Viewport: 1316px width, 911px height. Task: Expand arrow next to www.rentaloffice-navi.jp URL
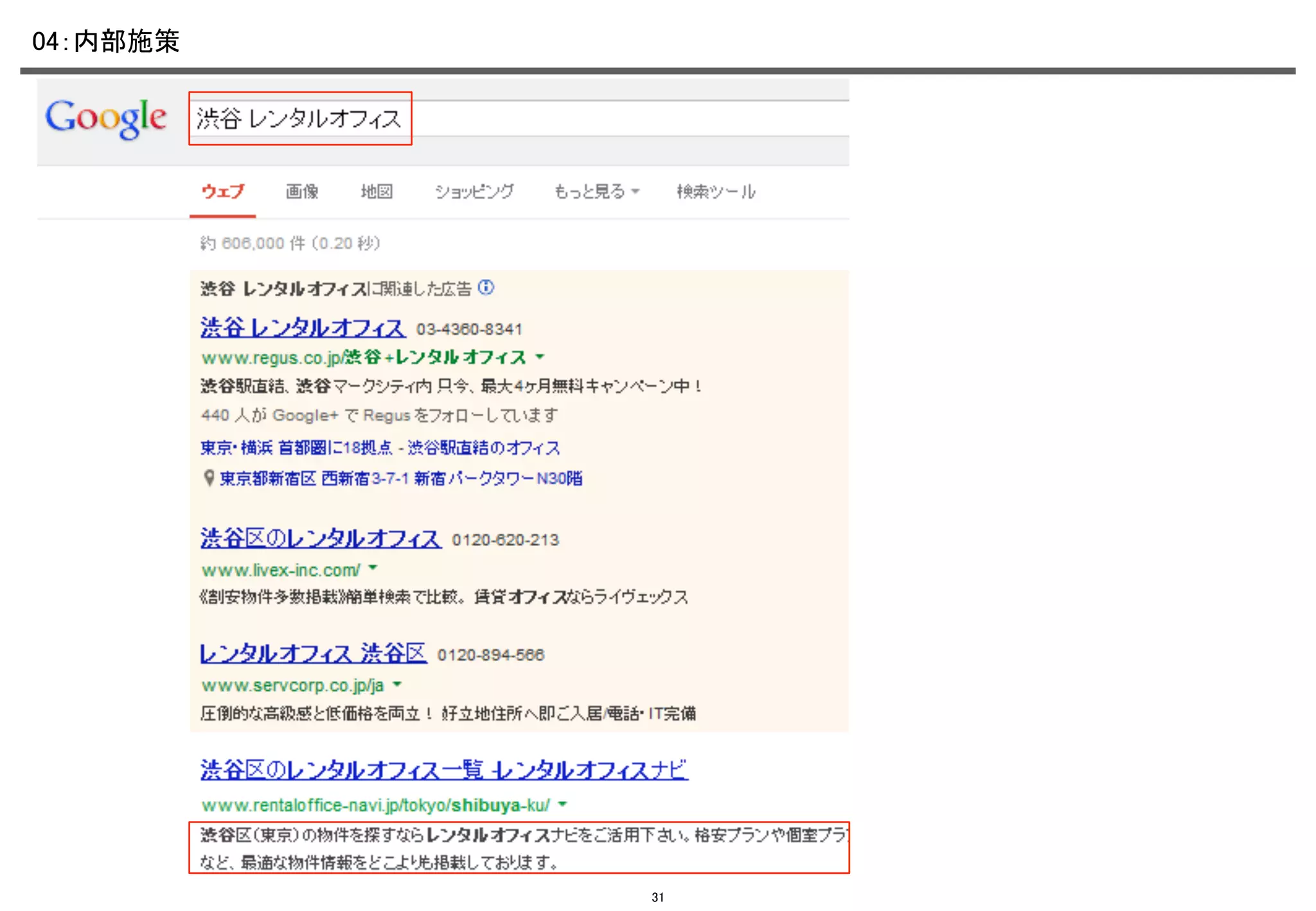coord(562,803)
